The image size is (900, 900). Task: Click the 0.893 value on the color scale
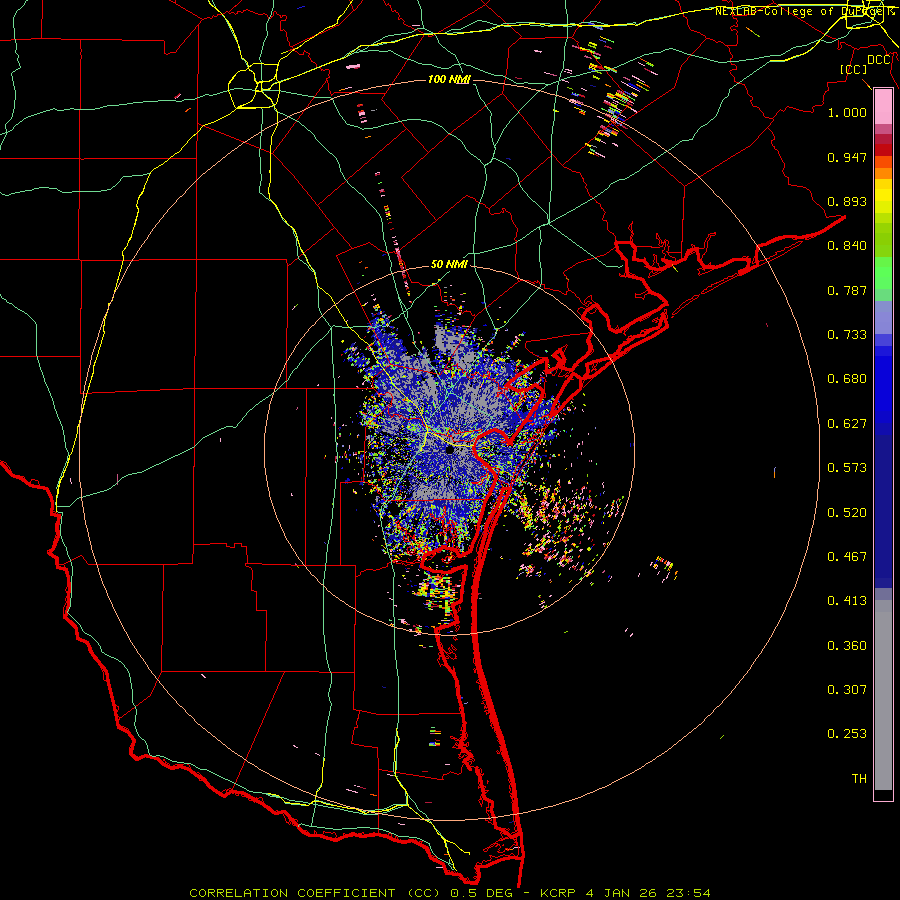847,201
